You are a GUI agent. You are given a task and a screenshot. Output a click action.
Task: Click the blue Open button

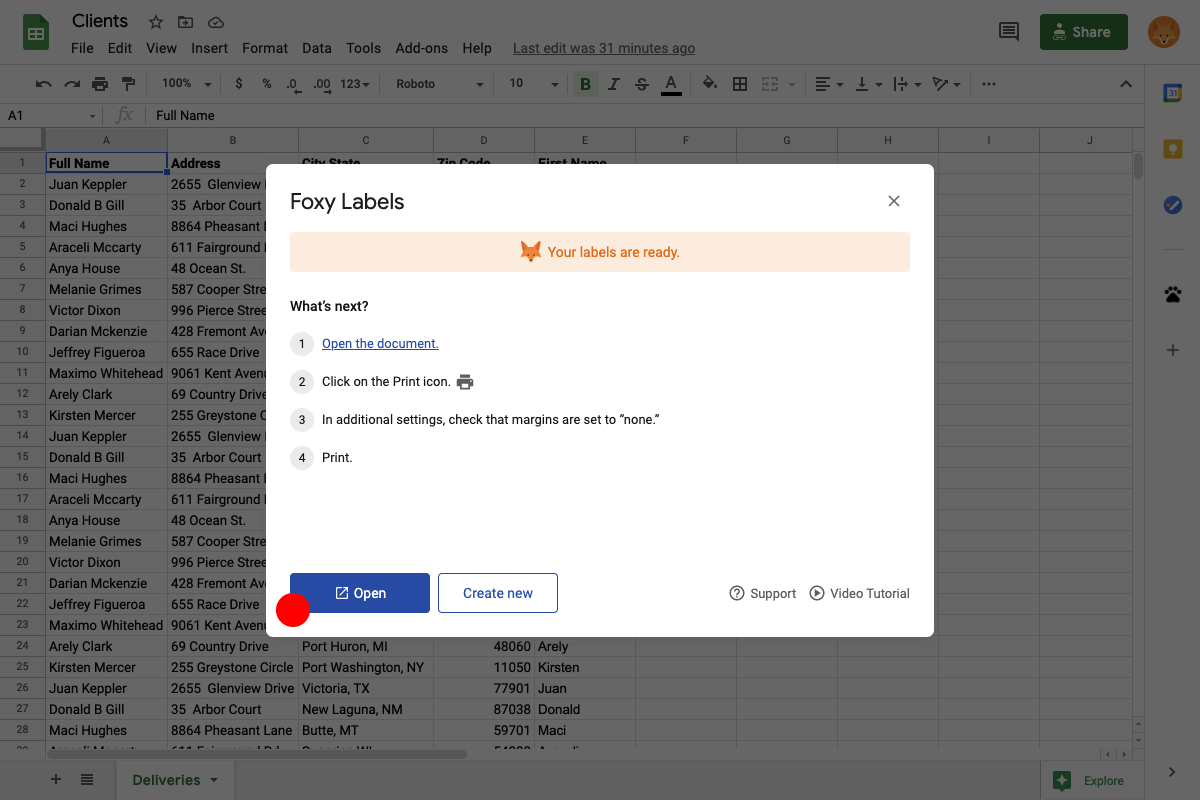(360, 593)
